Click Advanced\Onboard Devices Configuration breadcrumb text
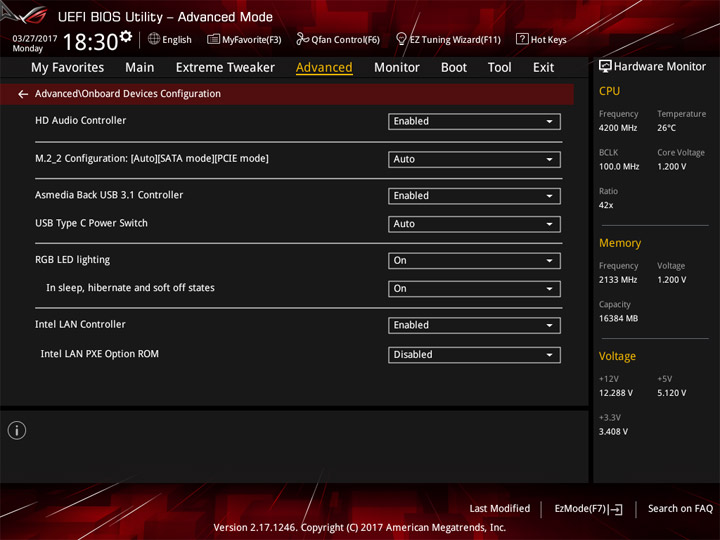This screenshot has width=720, height=540. pos(128,94)
